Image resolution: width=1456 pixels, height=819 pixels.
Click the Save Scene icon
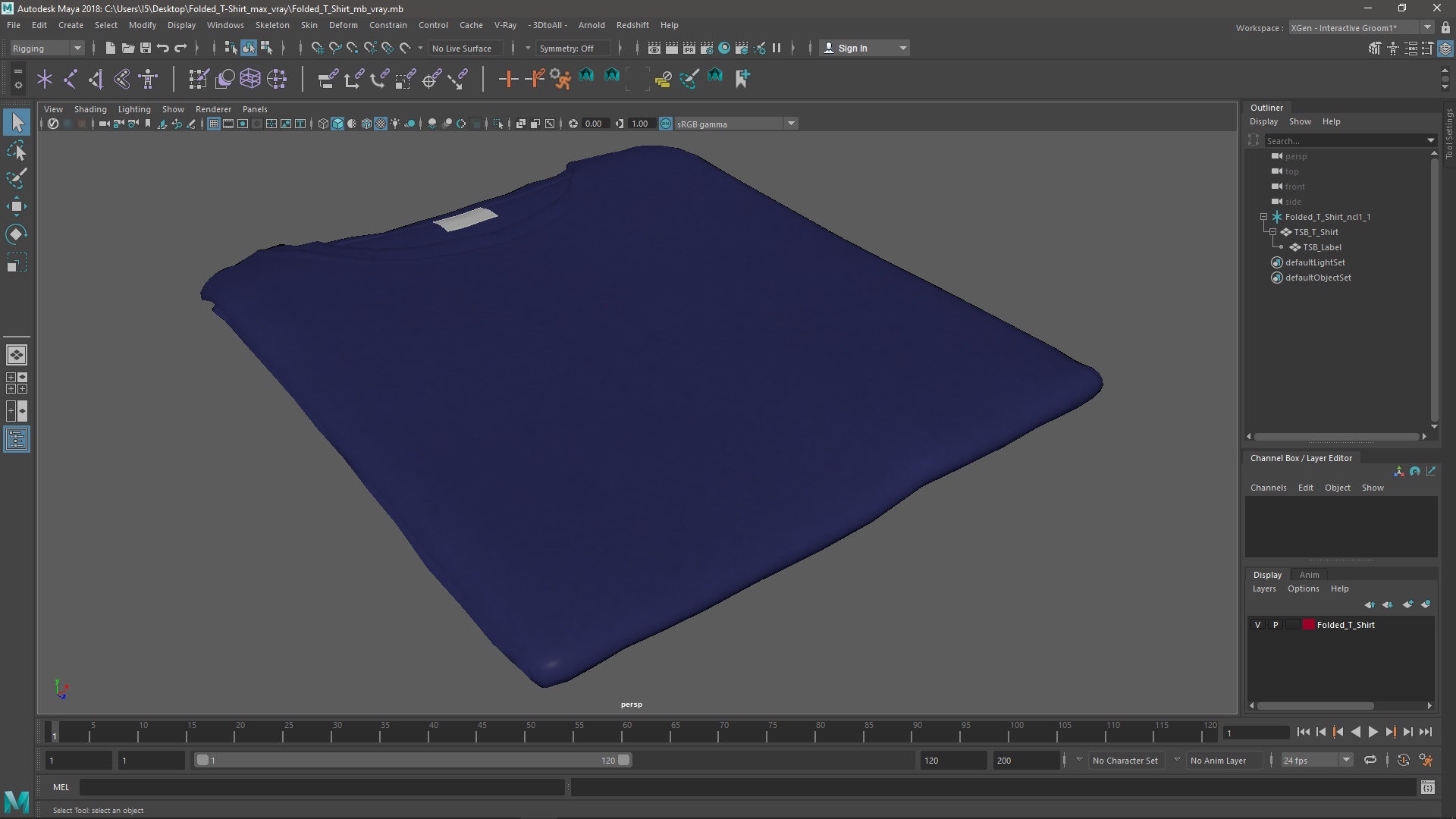pos(145,48)
